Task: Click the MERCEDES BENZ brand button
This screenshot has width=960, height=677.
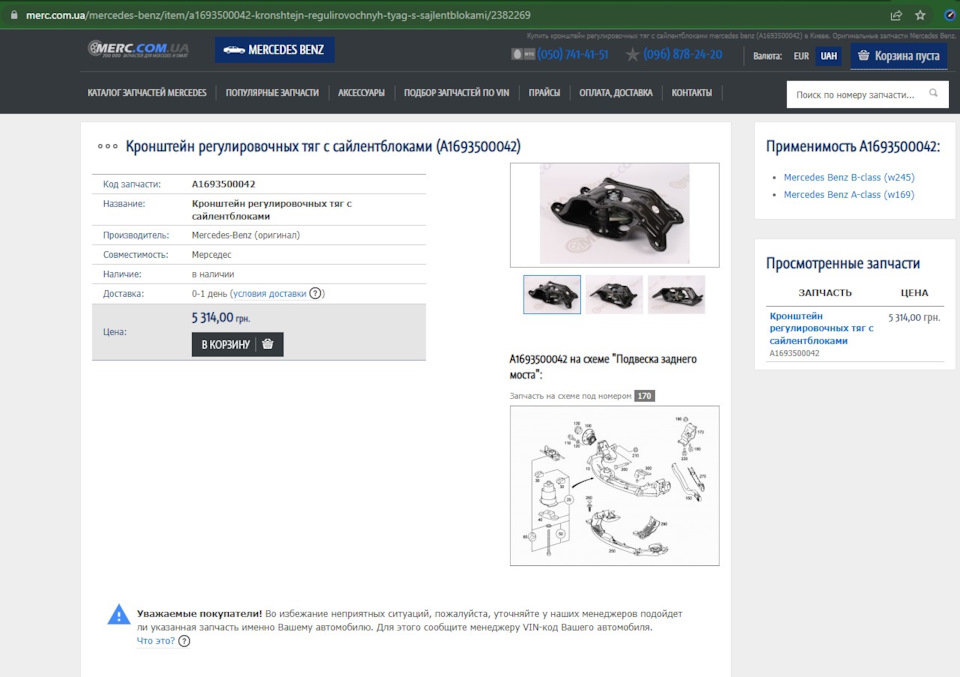Action: pos(274,50)
